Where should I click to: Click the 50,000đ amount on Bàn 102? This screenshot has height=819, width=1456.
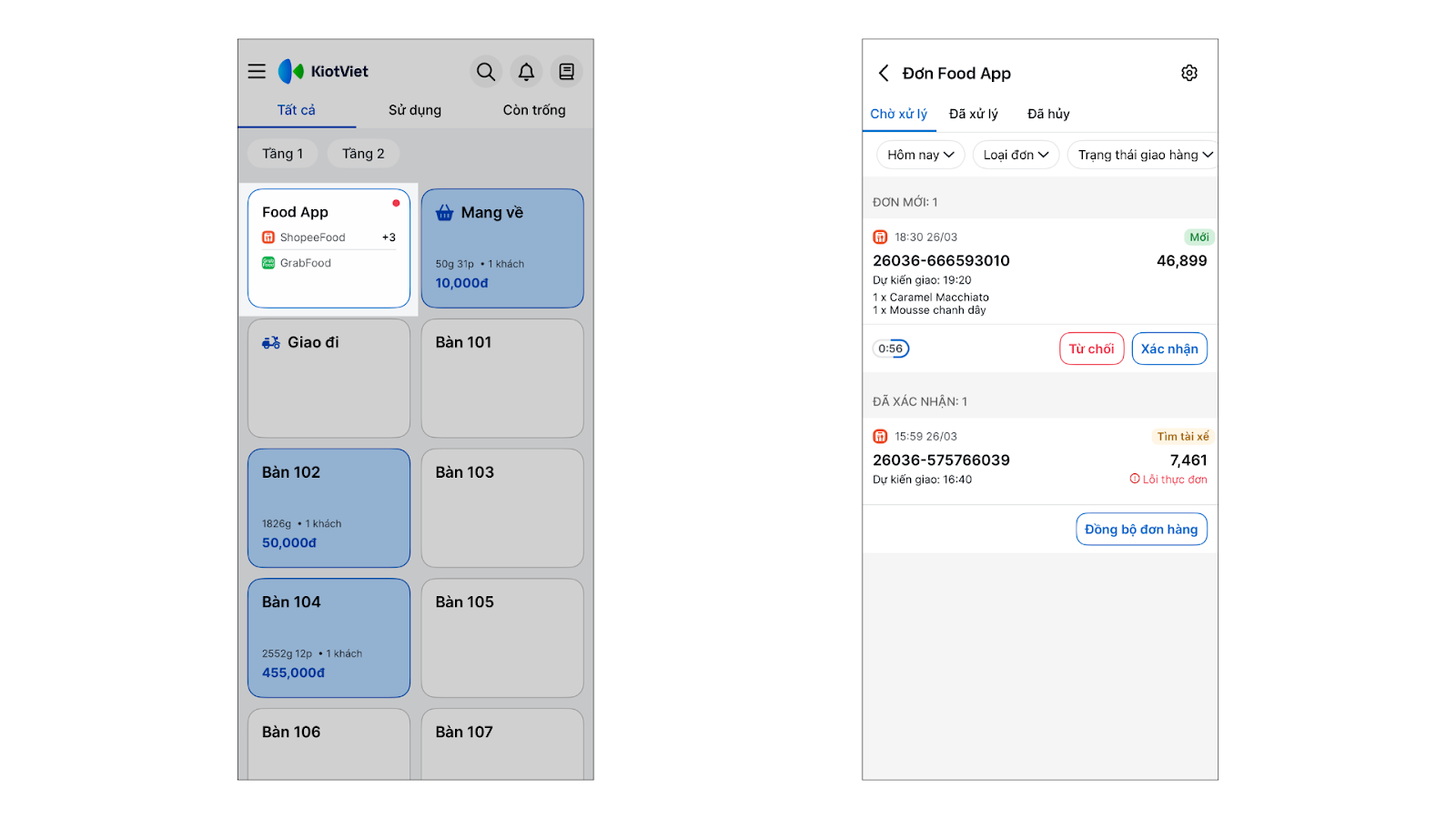click(289, 543)
